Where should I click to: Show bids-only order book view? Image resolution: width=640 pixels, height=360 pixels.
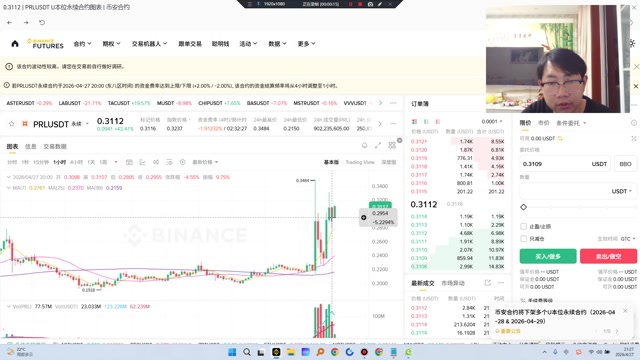click(426, 122)
